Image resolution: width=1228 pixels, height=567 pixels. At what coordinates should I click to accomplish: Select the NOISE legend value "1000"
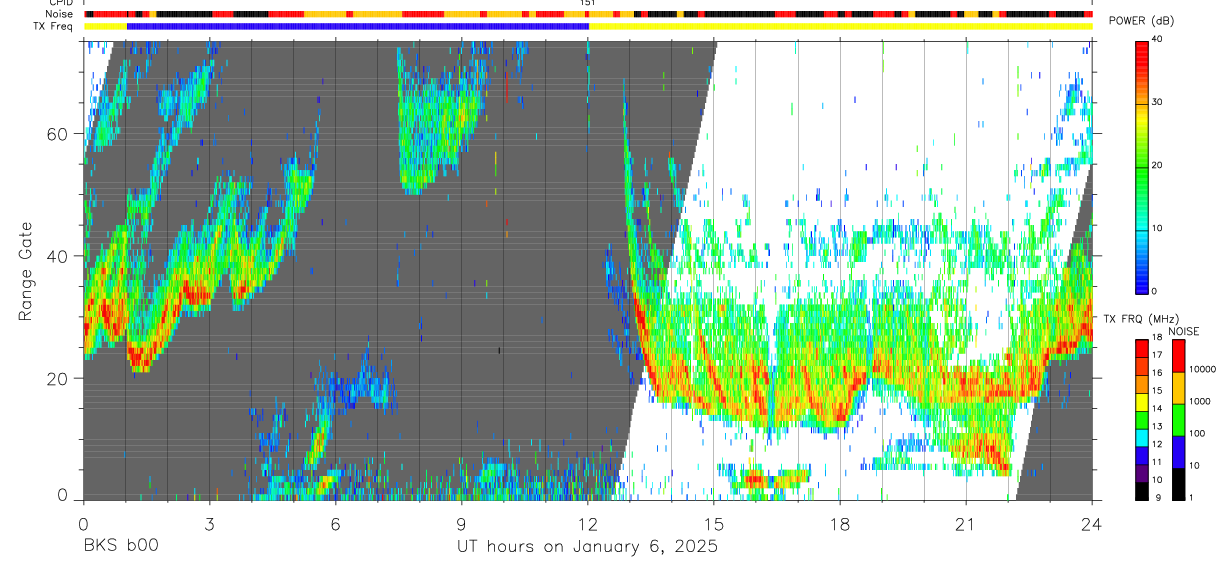coord(1200,399)
